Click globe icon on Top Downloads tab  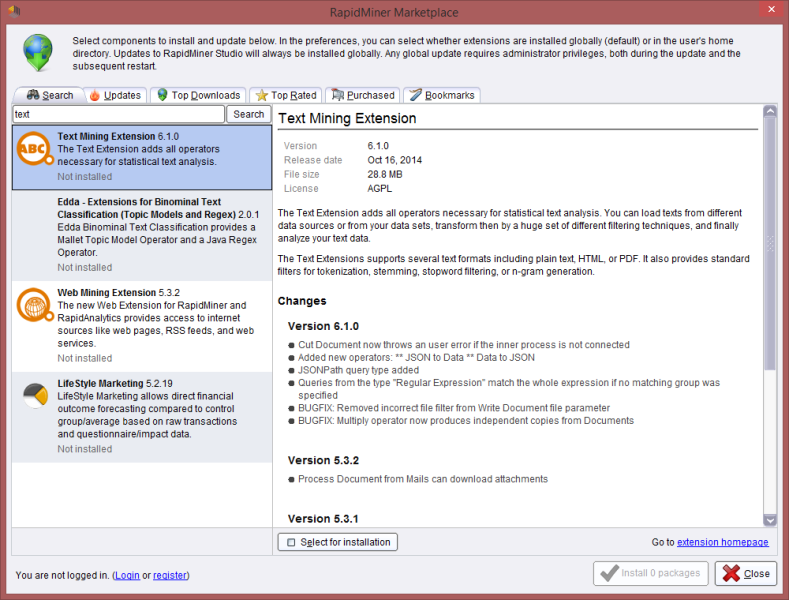coord(162,95)
